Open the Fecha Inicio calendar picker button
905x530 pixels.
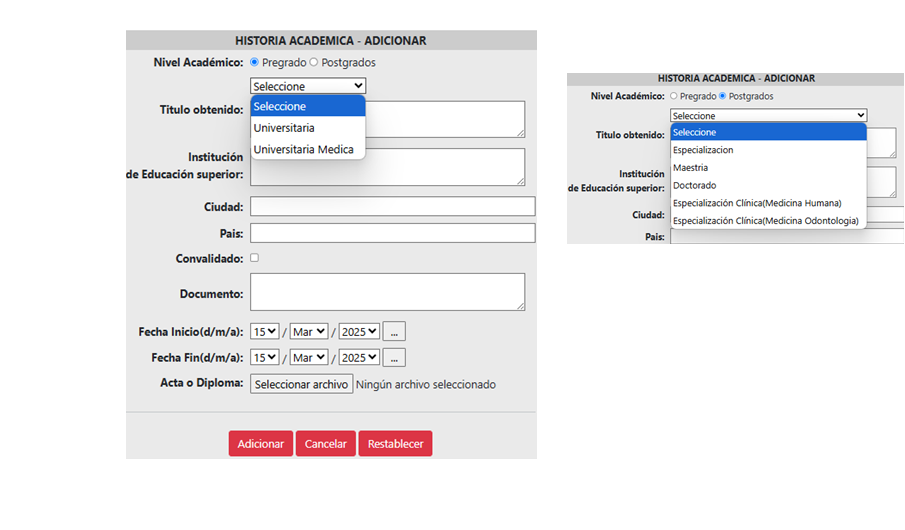[394, 331]
